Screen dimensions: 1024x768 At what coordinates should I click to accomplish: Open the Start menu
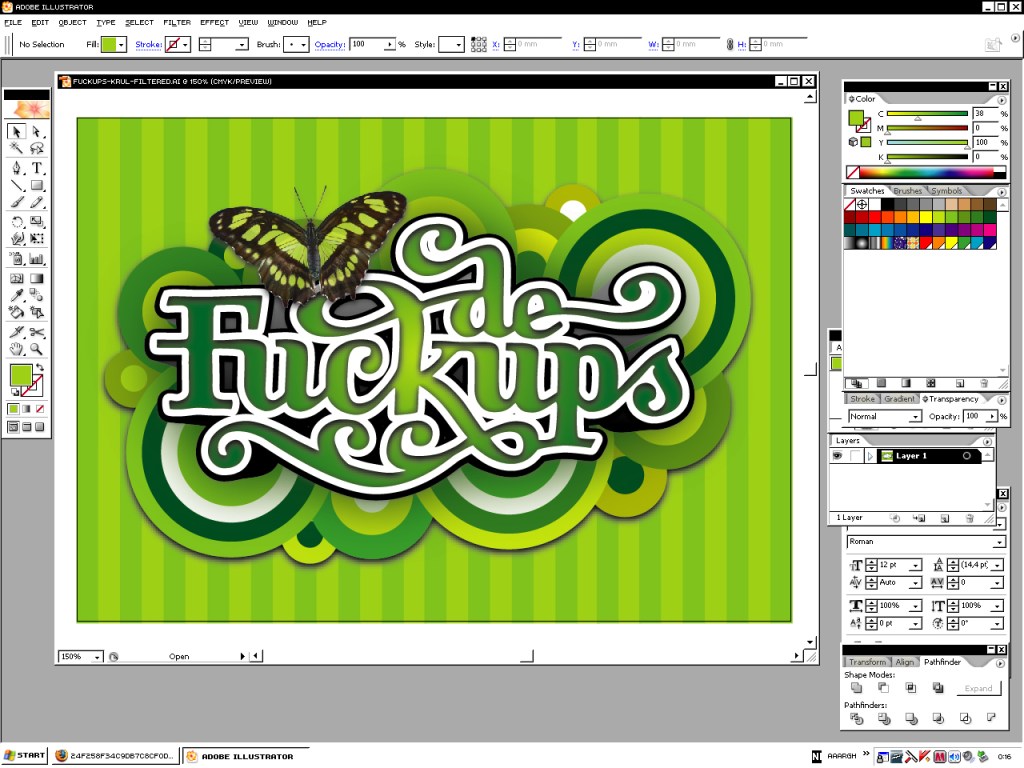click(24, 756)
